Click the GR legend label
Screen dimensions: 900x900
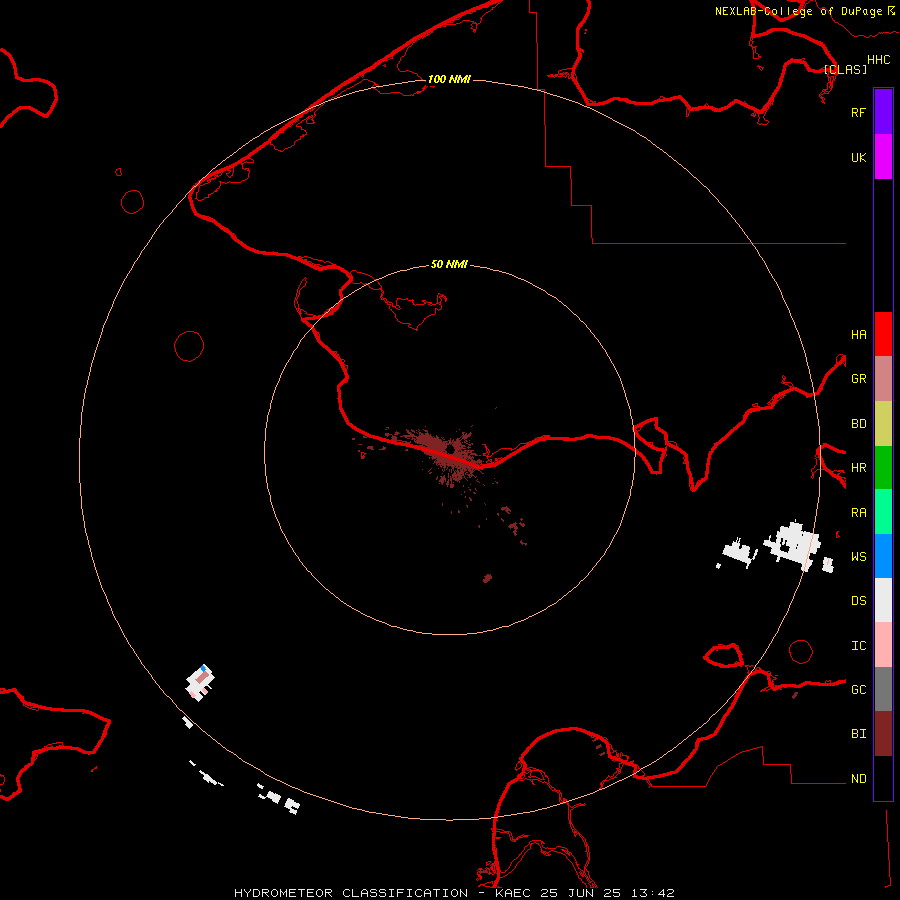(x=858, y=379)
